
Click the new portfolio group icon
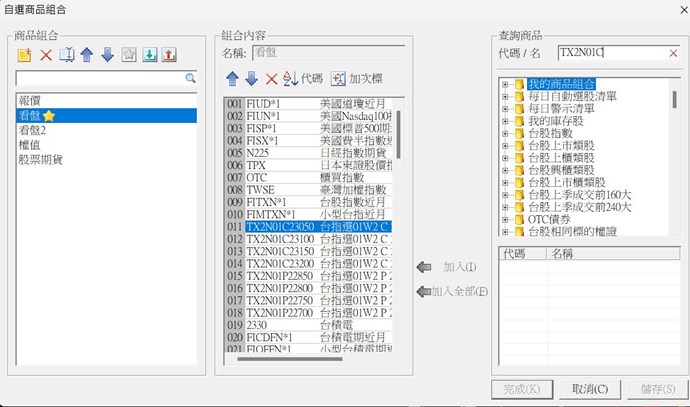tap(25, 54)
